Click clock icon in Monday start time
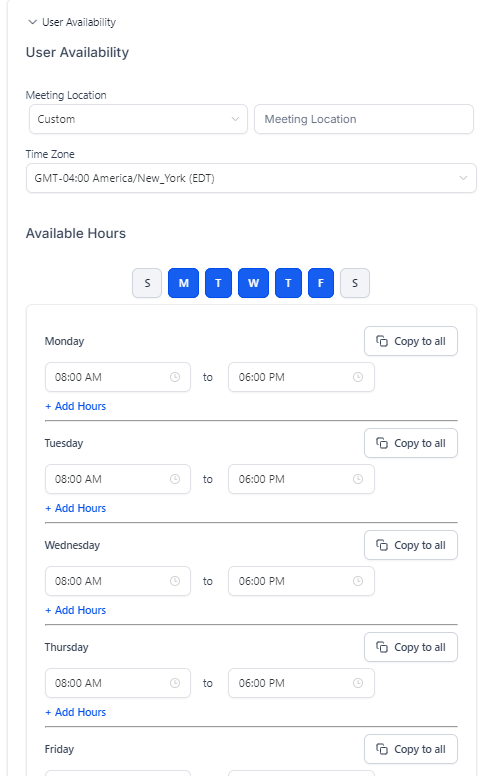The width and height of the screenshot is (489, 776). (x=175, y=377)
